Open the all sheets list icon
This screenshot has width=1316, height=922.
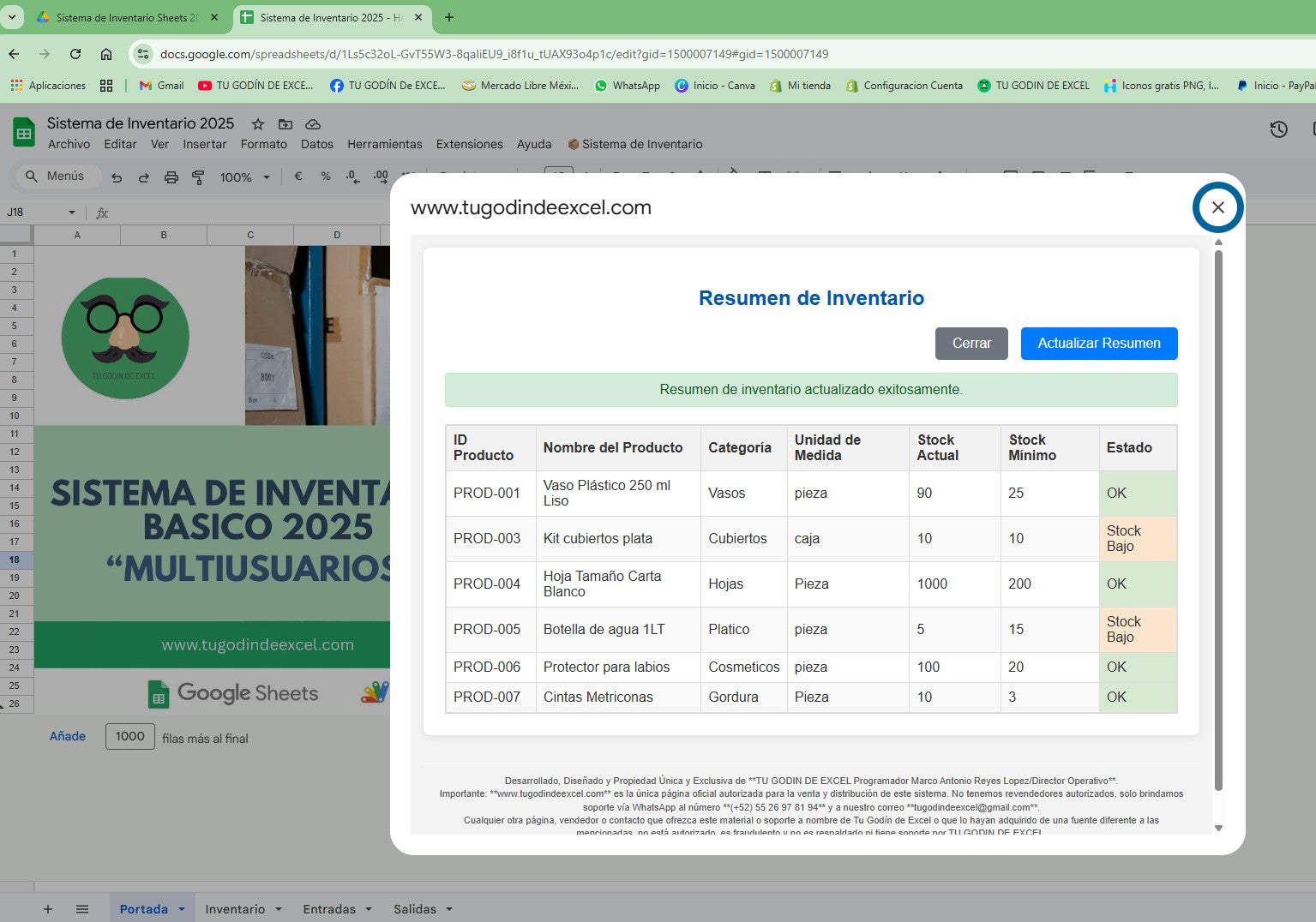tap(82, 909)
